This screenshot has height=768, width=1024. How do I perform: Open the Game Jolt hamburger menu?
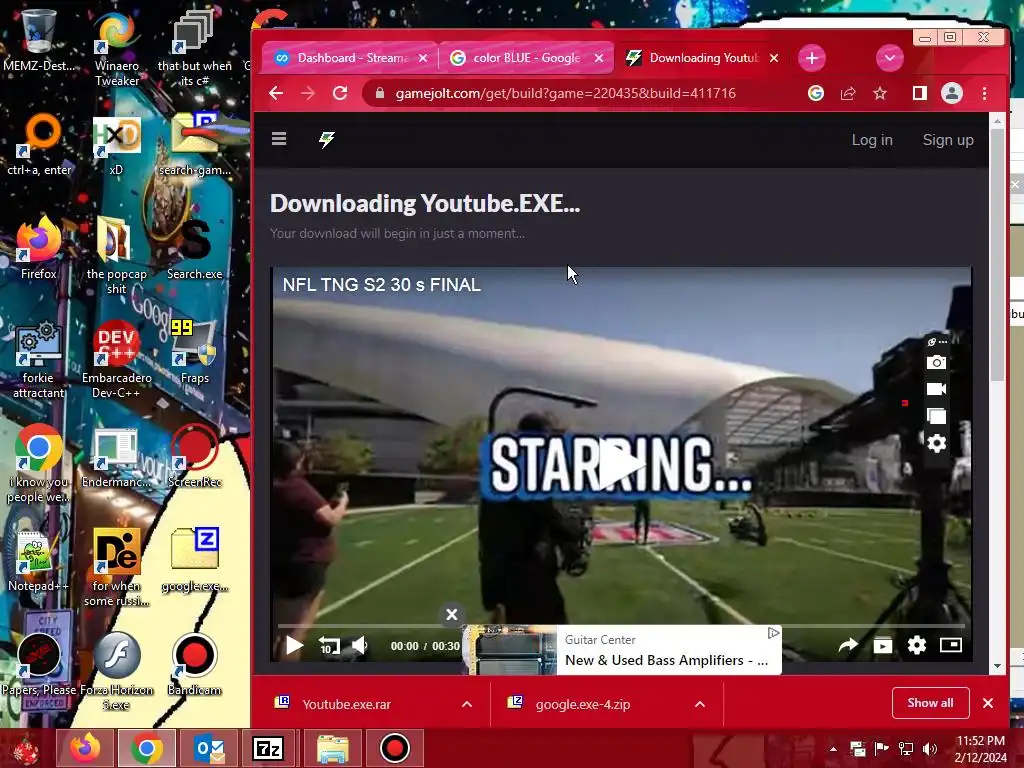(279, 138)
